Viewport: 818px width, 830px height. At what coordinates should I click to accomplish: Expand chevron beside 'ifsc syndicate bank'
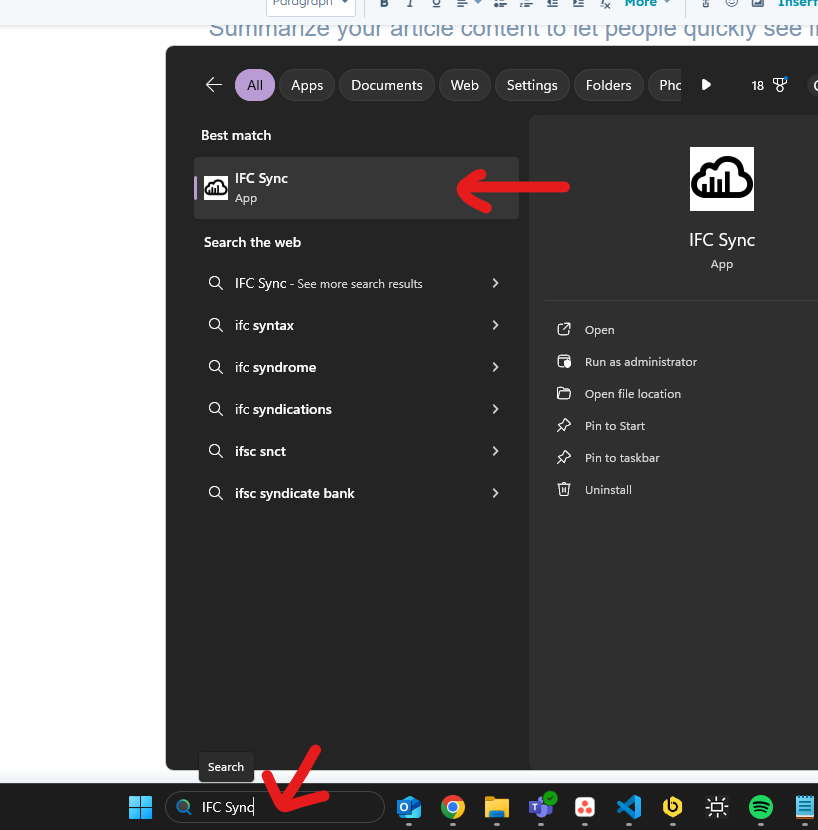495,493
